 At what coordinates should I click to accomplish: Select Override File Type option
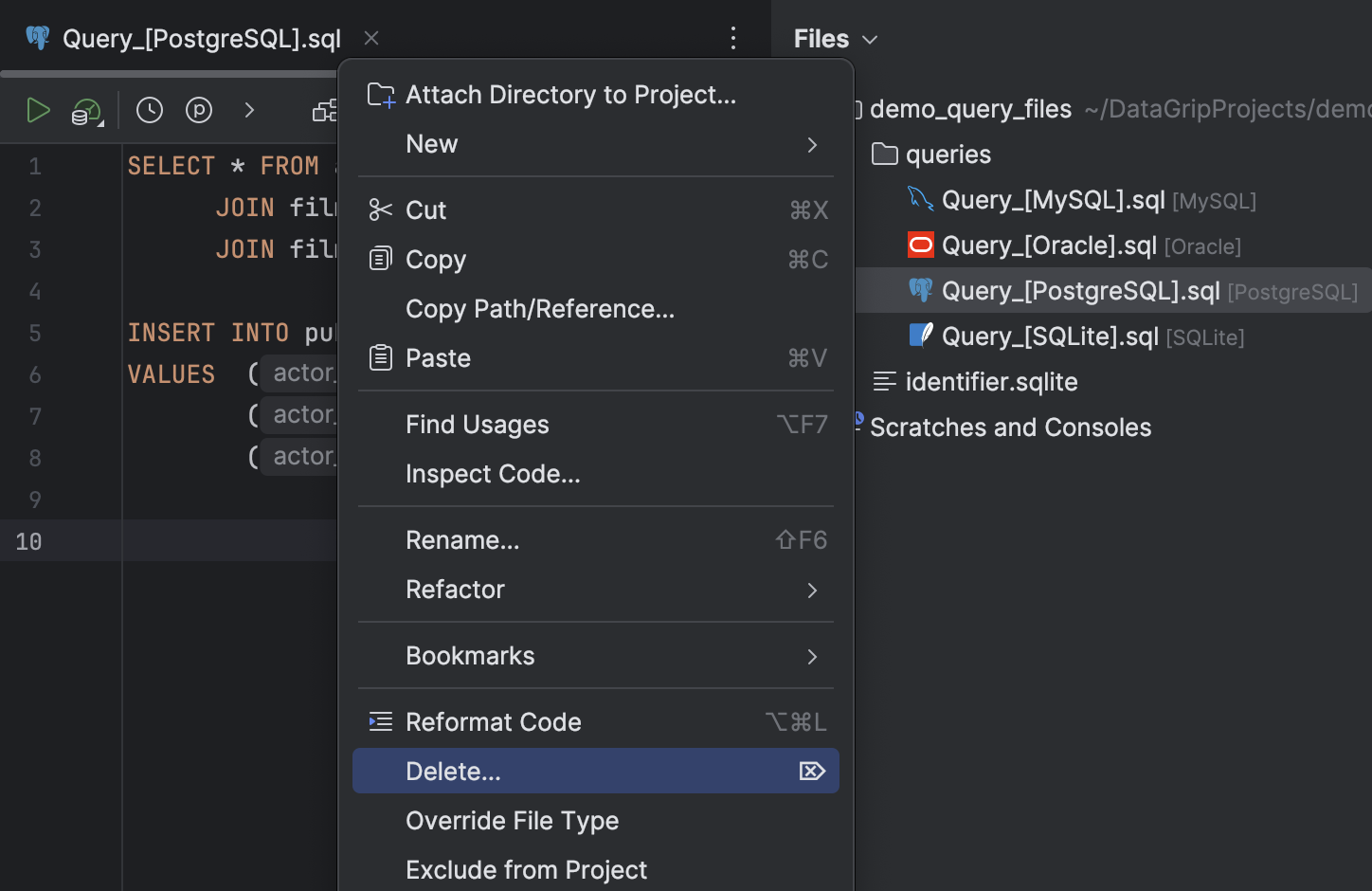click(x=596, y=821)
